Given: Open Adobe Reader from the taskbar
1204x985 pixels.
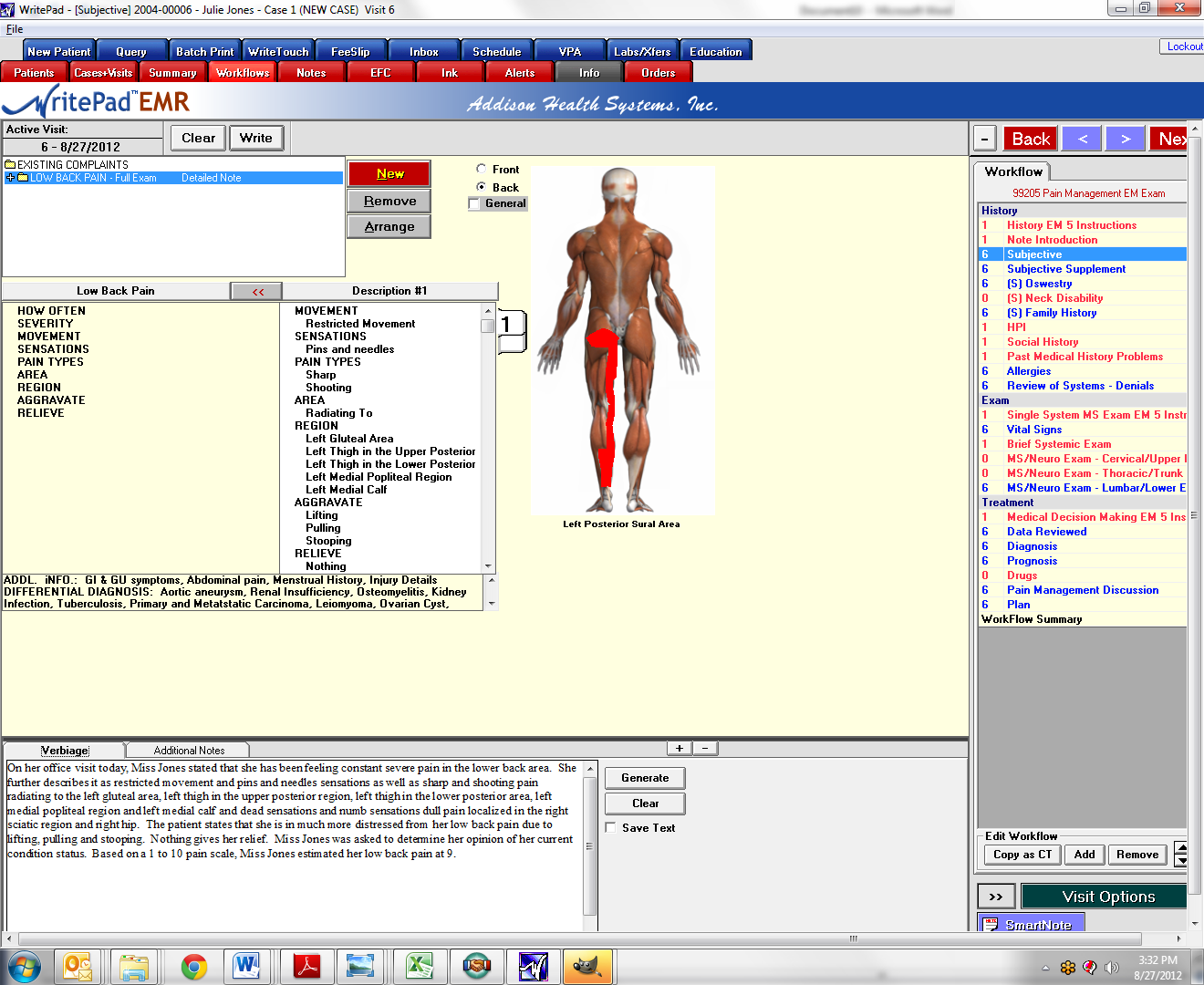Looking at the screenshot, I should coord(306,966).
